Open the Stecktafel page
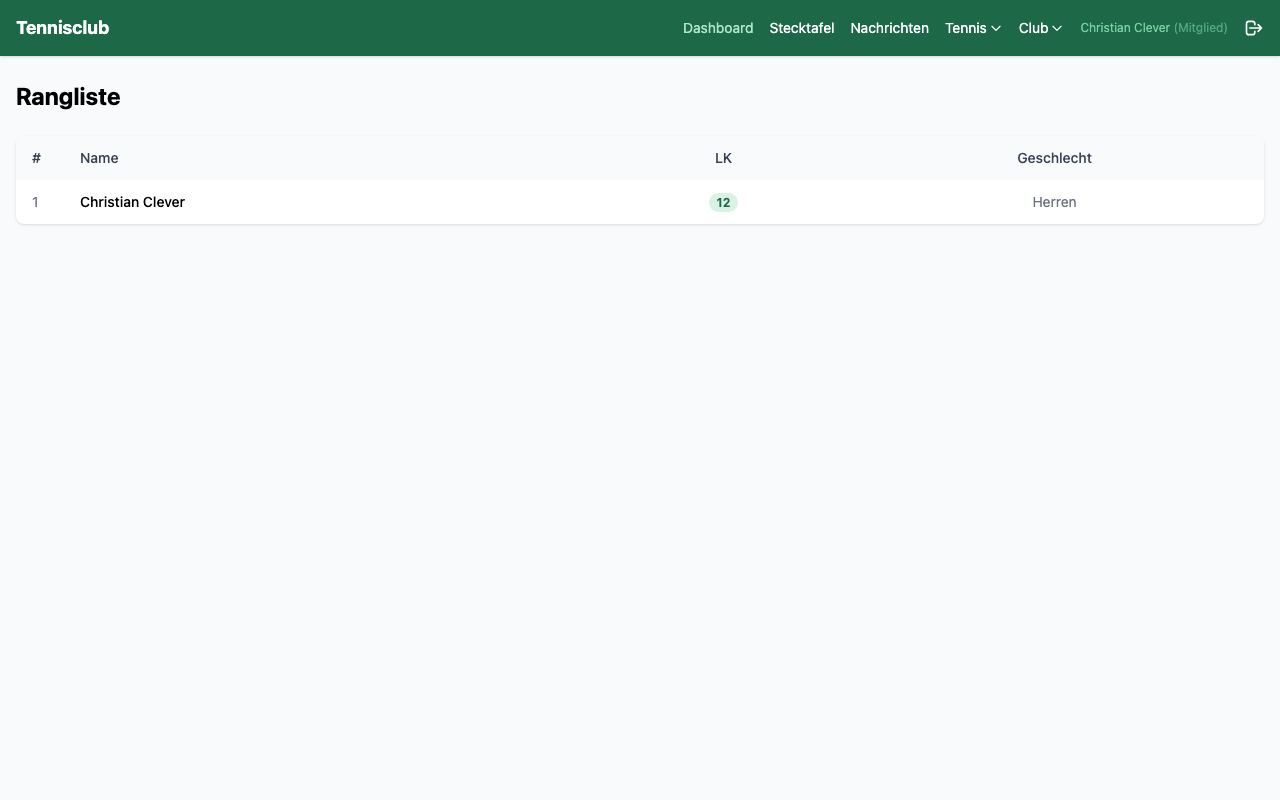 pyautogui.click(x=801, y=28)
